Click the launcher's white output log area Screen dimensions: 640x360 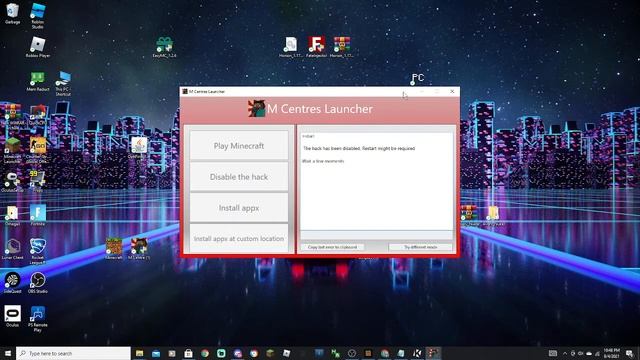376,181
